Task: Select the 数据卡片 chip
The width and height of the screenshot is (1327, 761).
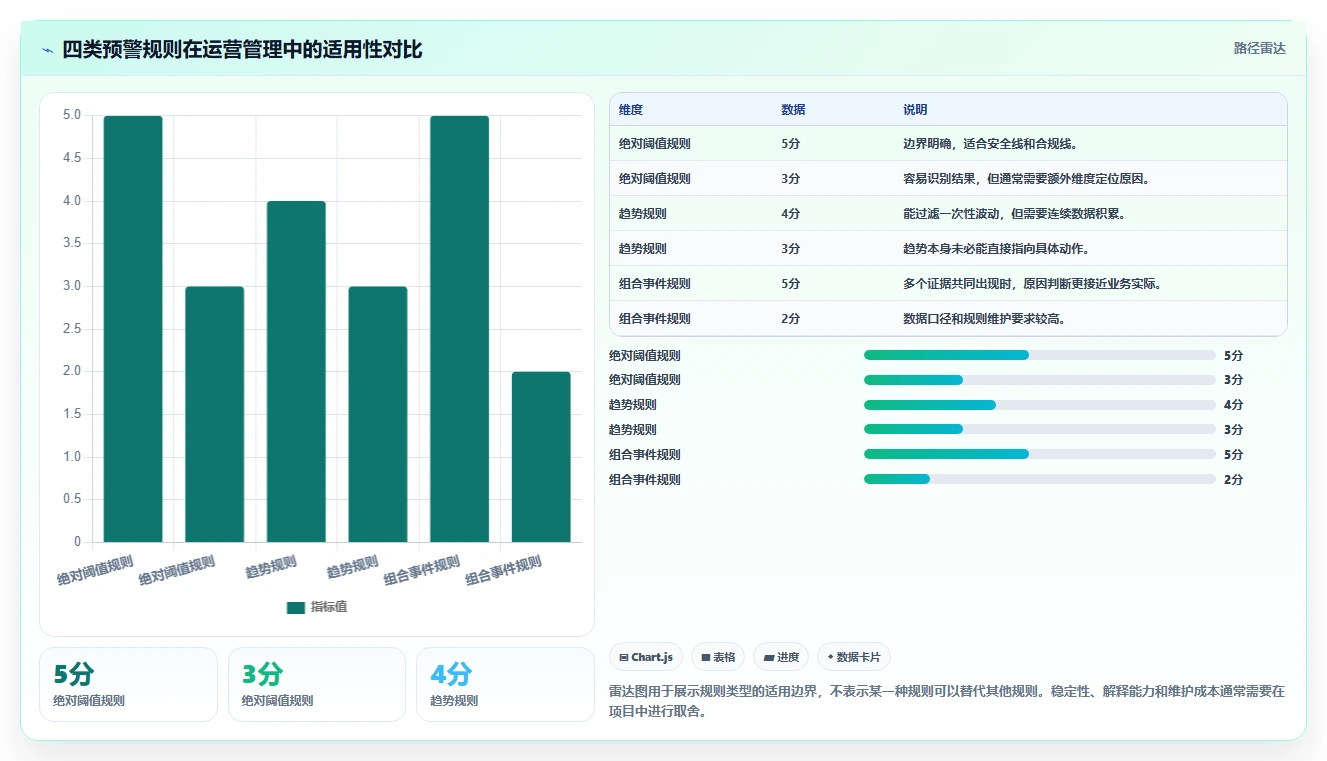Action: point(854,657)
